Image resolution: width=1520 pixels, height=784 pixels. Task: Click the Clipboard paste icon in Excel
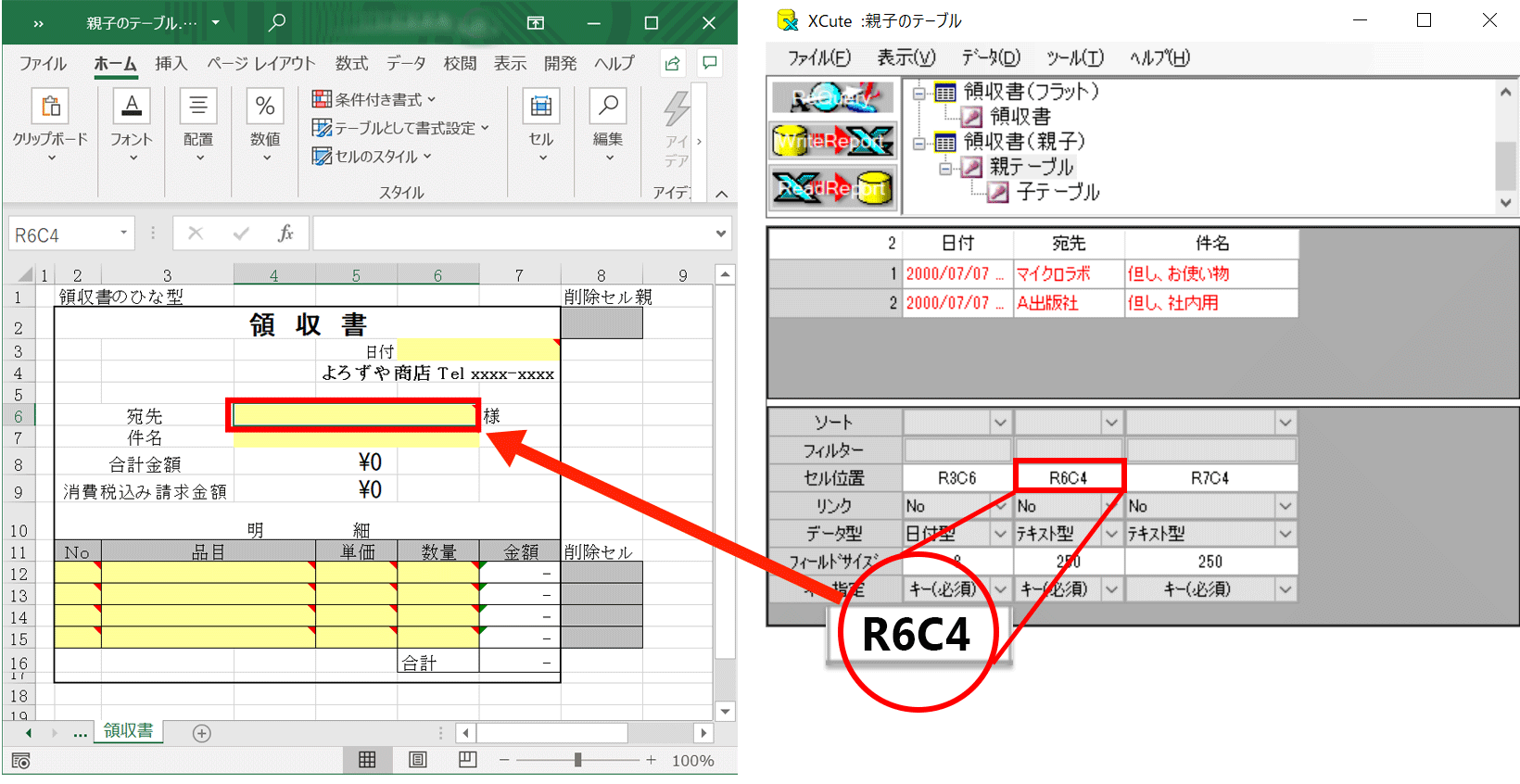pos(50,107)
